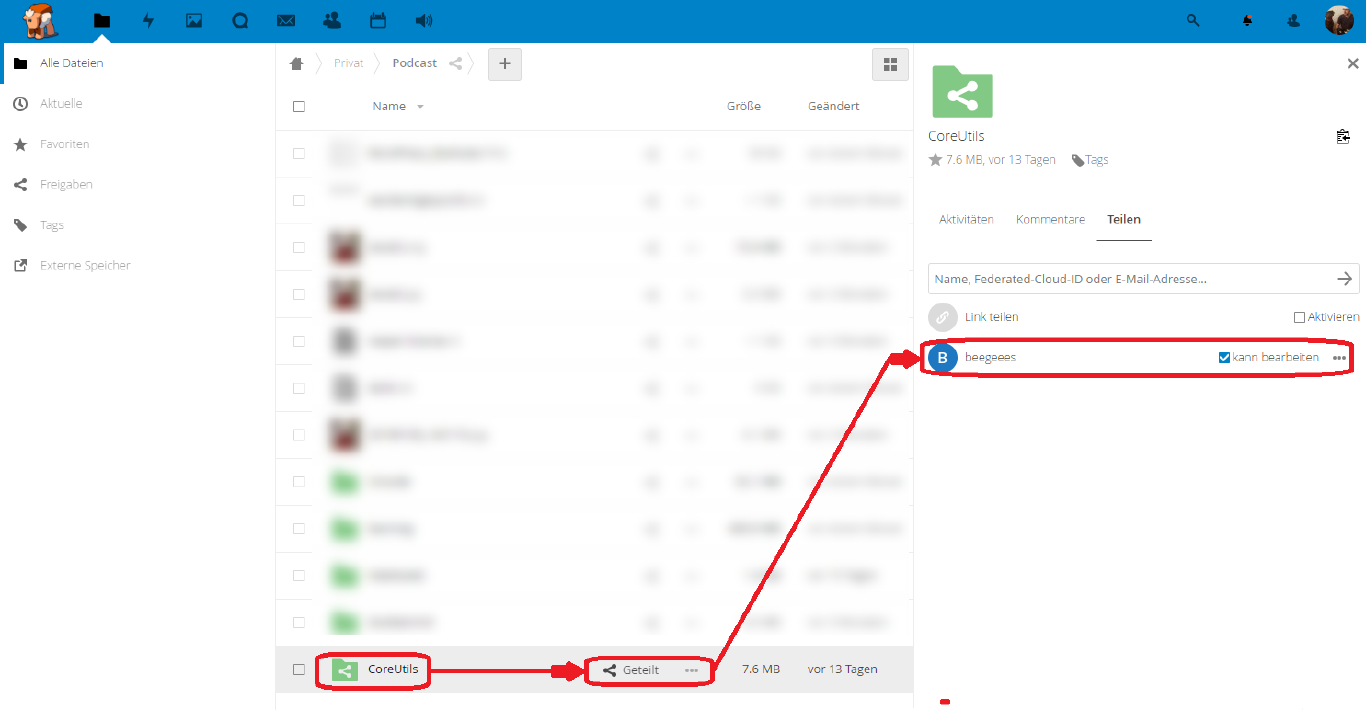Go to home folder breadcrumb icon
Image resolution: width=1366 pixels, height=710 pixels.
click(296, 64)
